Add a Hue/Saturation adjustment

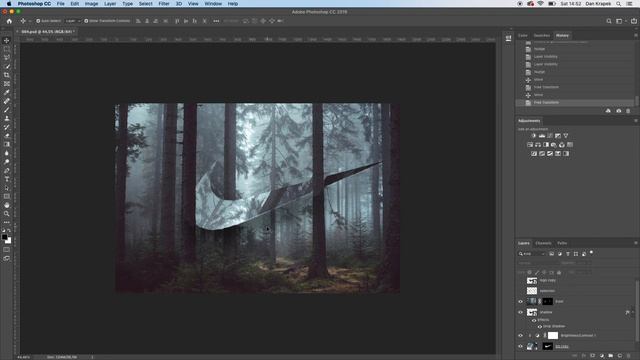pos(530,144)
